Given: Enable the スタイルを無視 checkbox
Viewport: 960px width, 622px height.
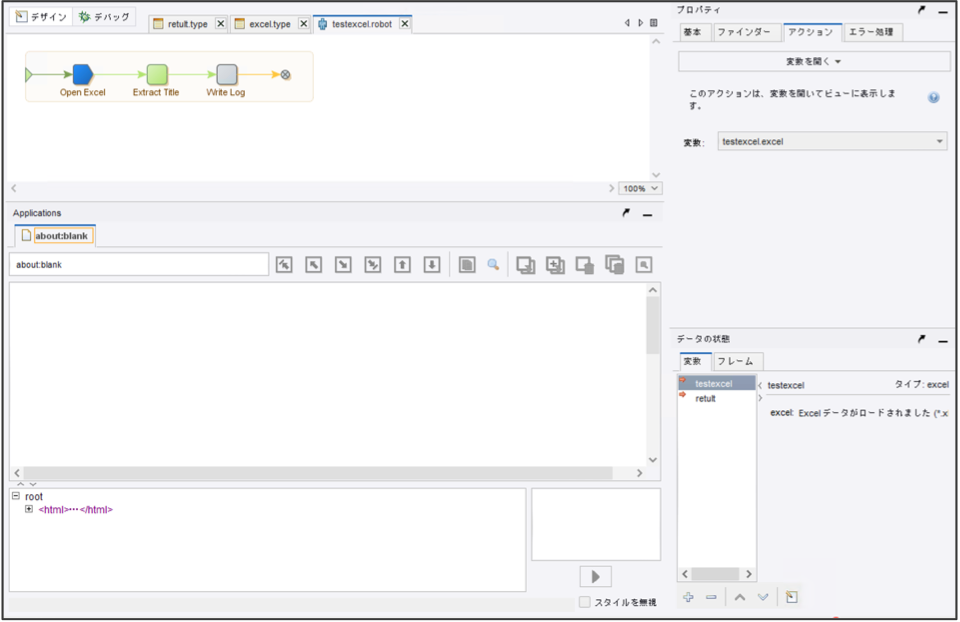Looking at the screenshot, I should coord(585,600).
